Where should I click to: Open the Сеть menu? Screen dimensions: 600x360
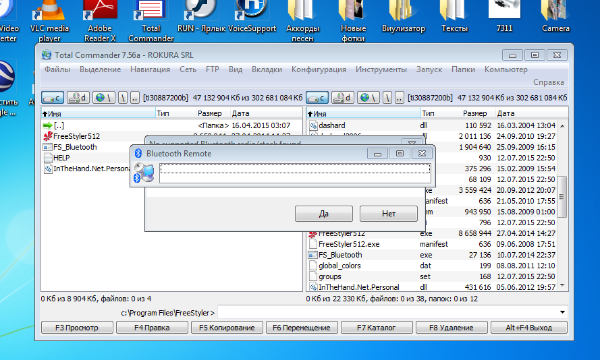click(188, 69)
